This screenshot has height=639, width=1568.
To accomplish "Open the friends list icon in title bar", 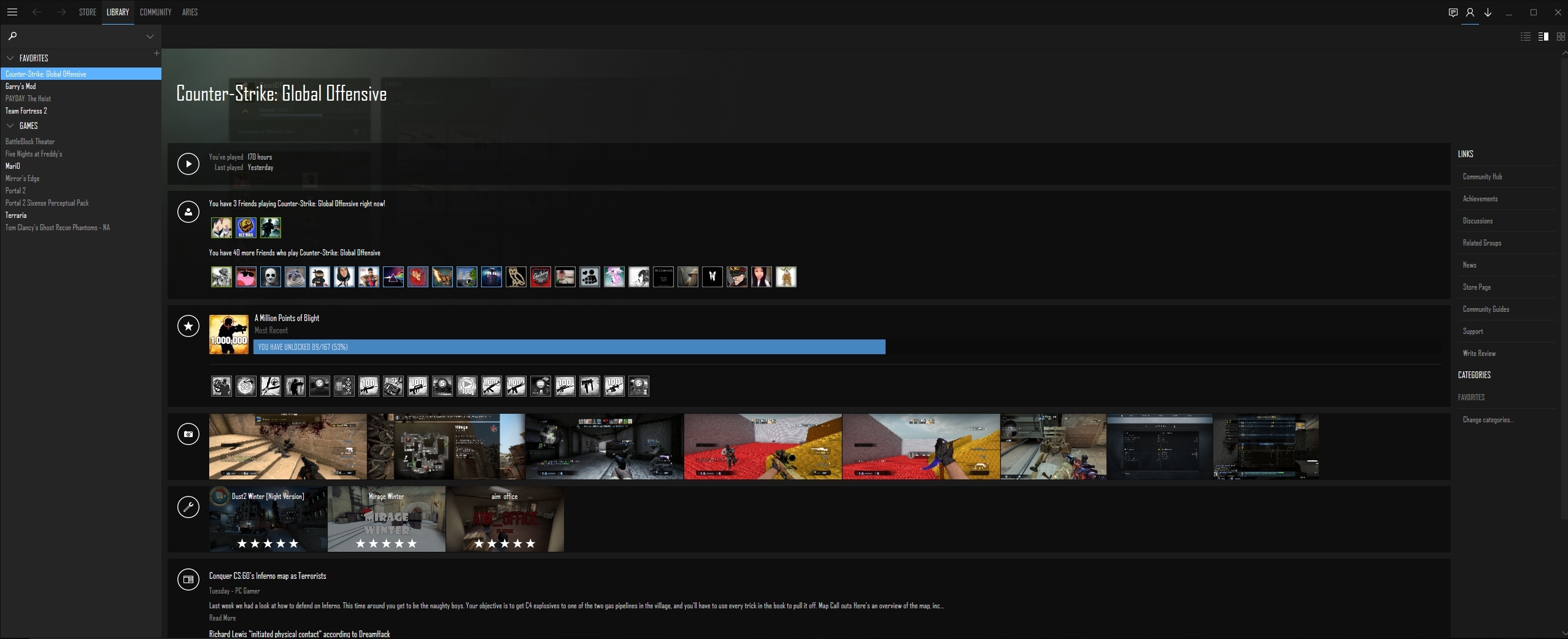I will 1470,12.
